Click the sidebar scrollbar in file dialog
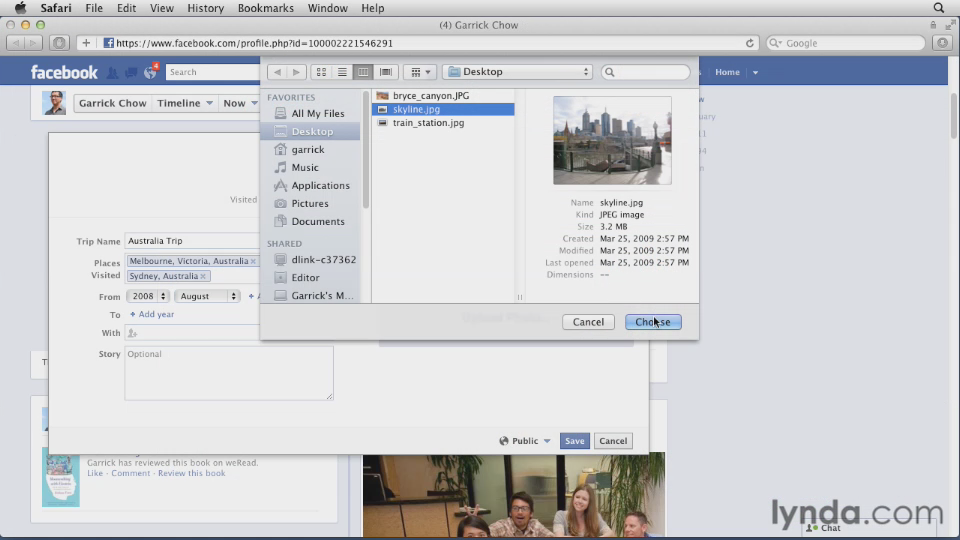The height and width of the screenshot is (540, 960). tap(366, 150)
